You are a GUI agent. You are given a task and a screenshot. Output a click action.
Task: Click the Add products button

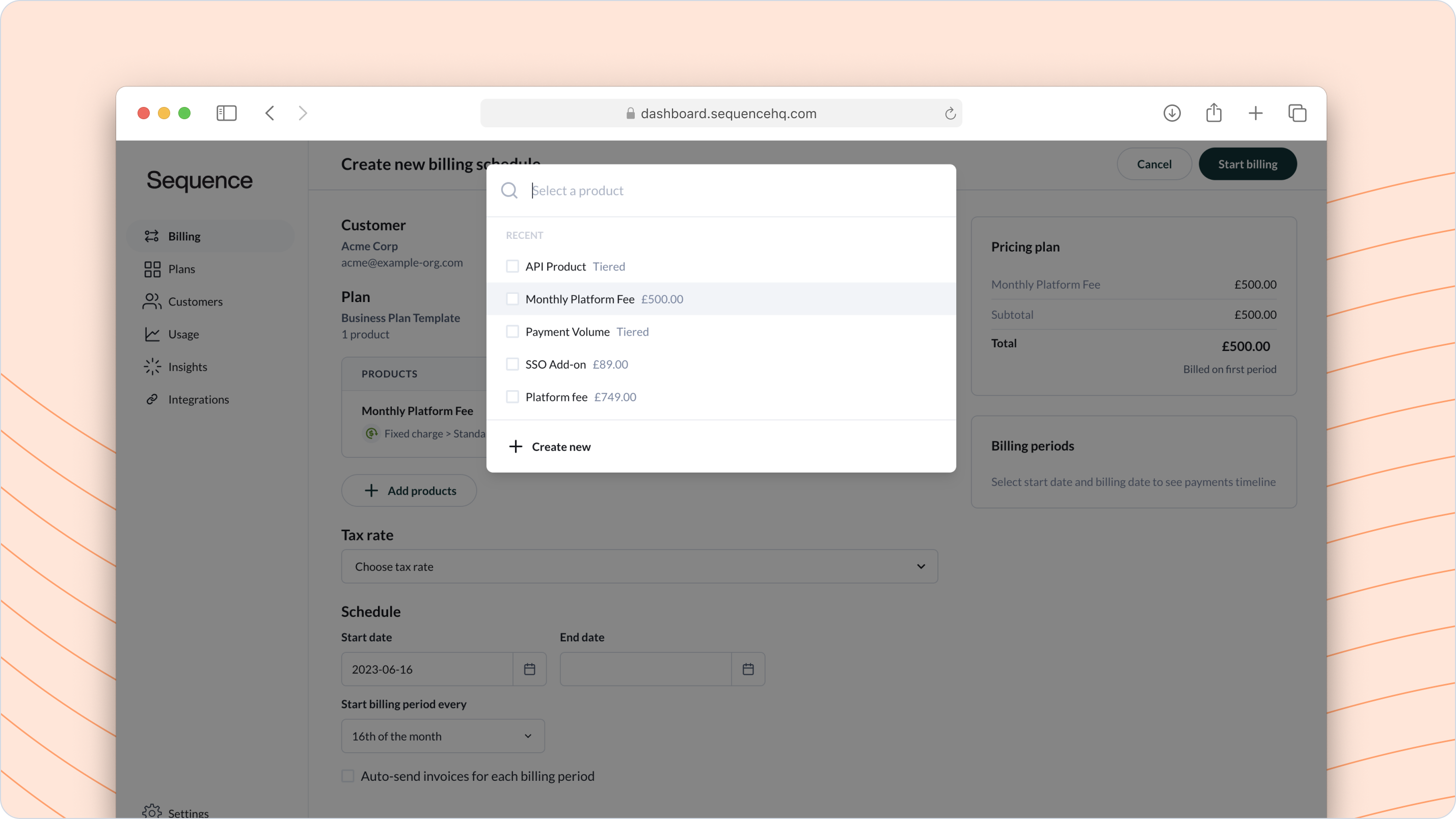(x=409, y=490)
